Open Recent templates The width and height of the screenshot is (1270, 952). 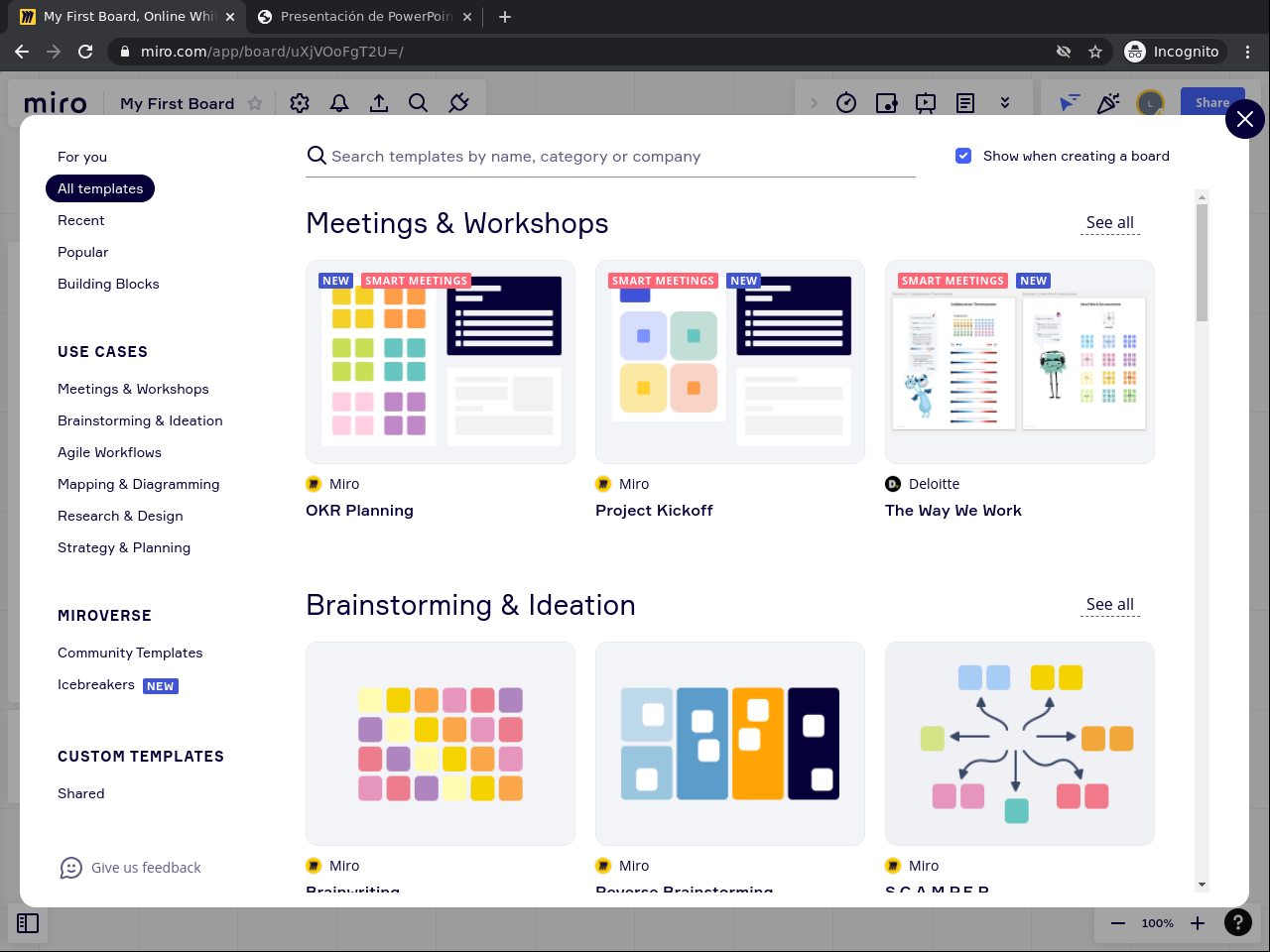coord(81,220)
